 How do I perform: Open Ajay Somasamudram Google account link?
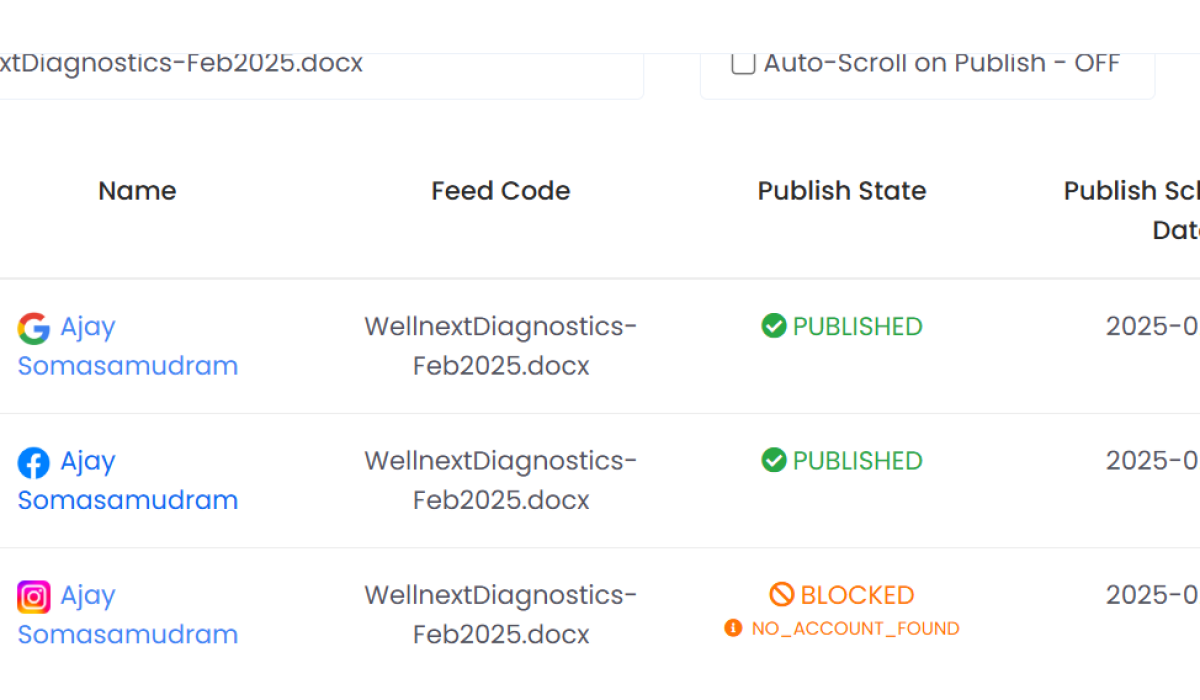[128, 346]
